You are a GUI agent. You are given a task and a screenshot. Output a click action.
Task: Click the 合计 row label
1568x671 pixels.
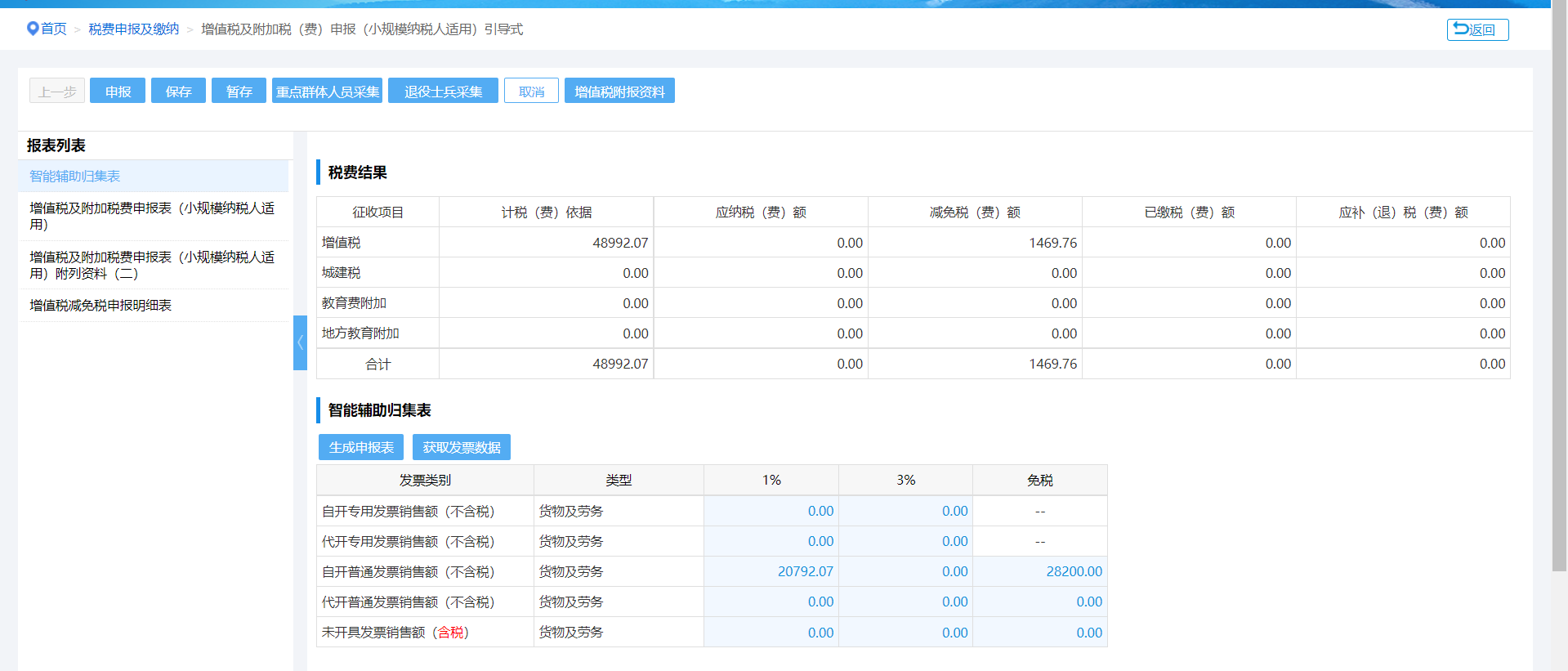pos(377,364)
